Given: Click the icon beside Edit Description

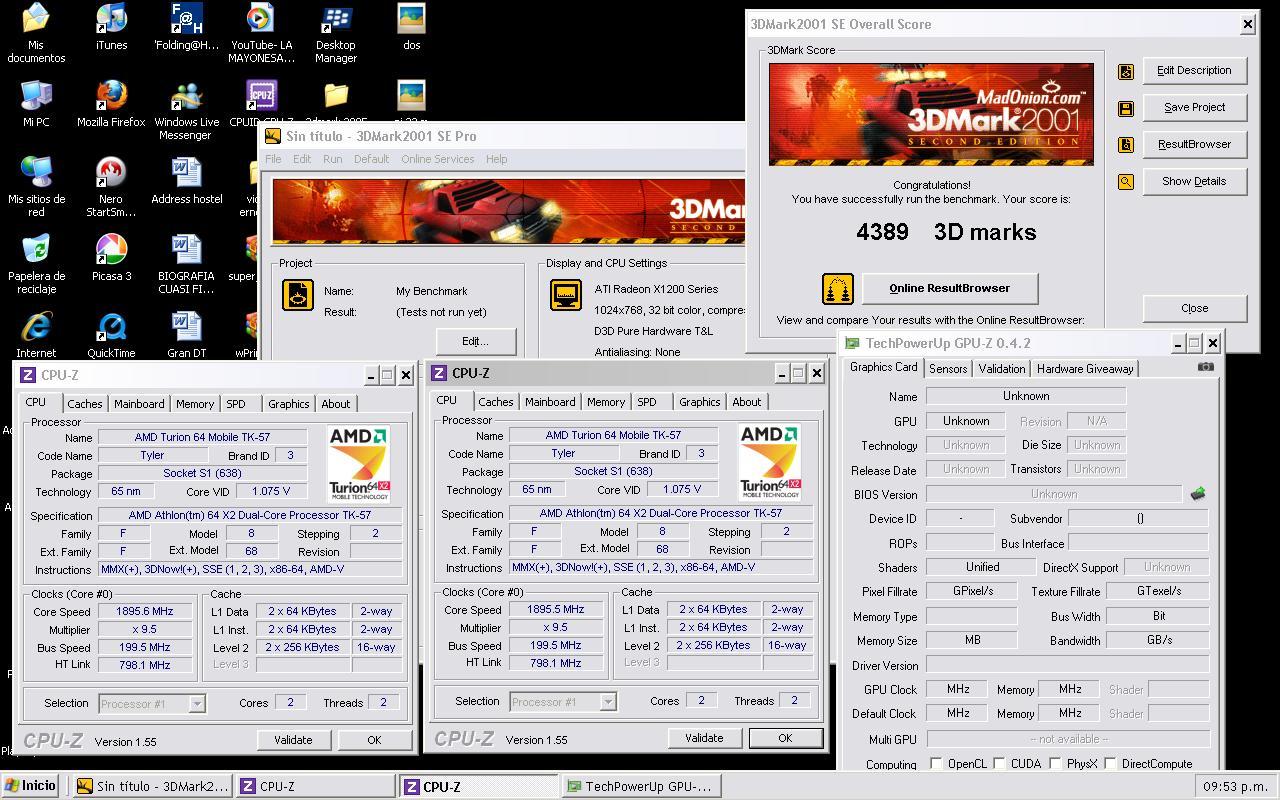Looking at the screenshot, I should [x=1126, y=71].
